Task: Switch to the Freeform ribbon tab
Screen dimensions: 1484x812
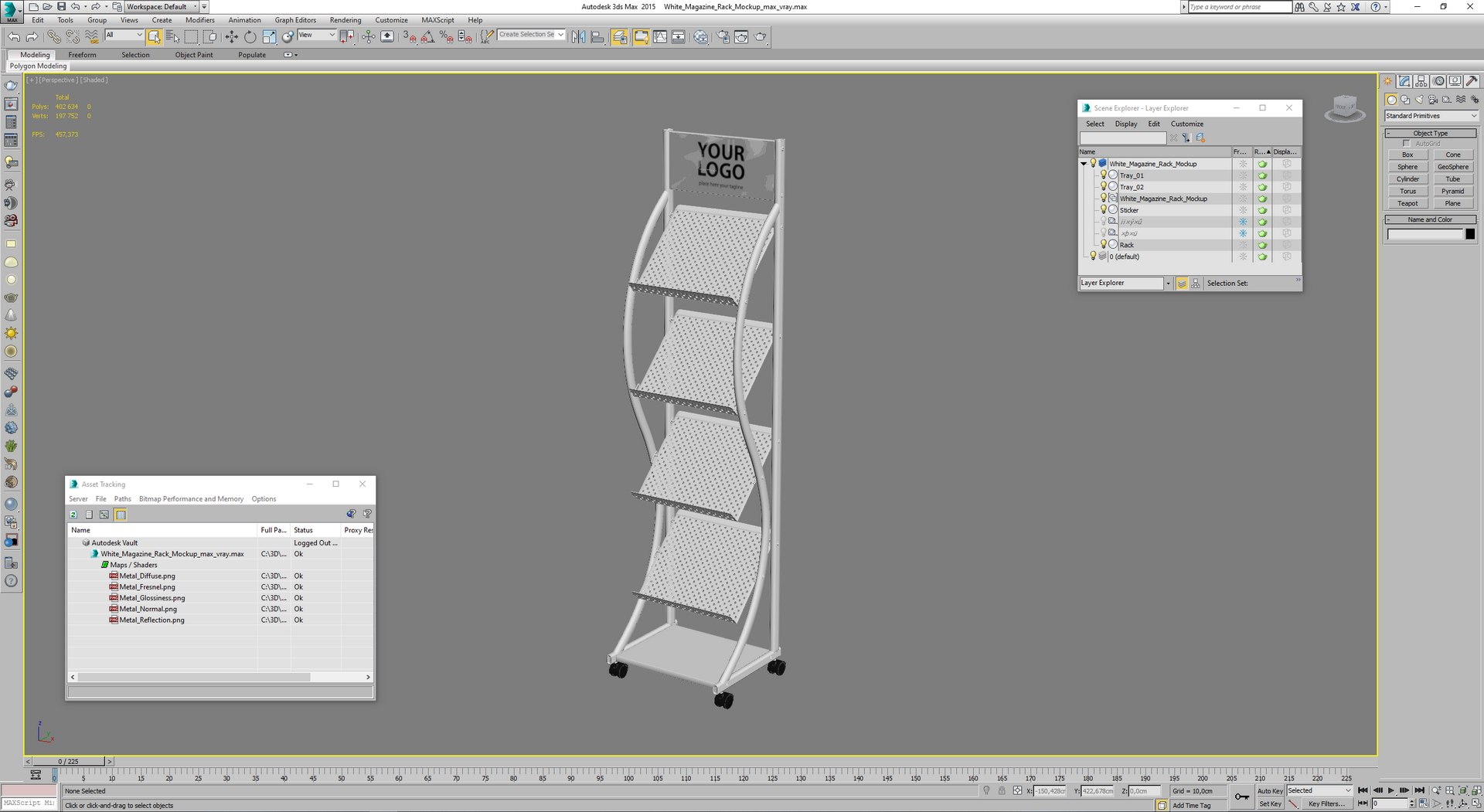Action: [82, 55]
